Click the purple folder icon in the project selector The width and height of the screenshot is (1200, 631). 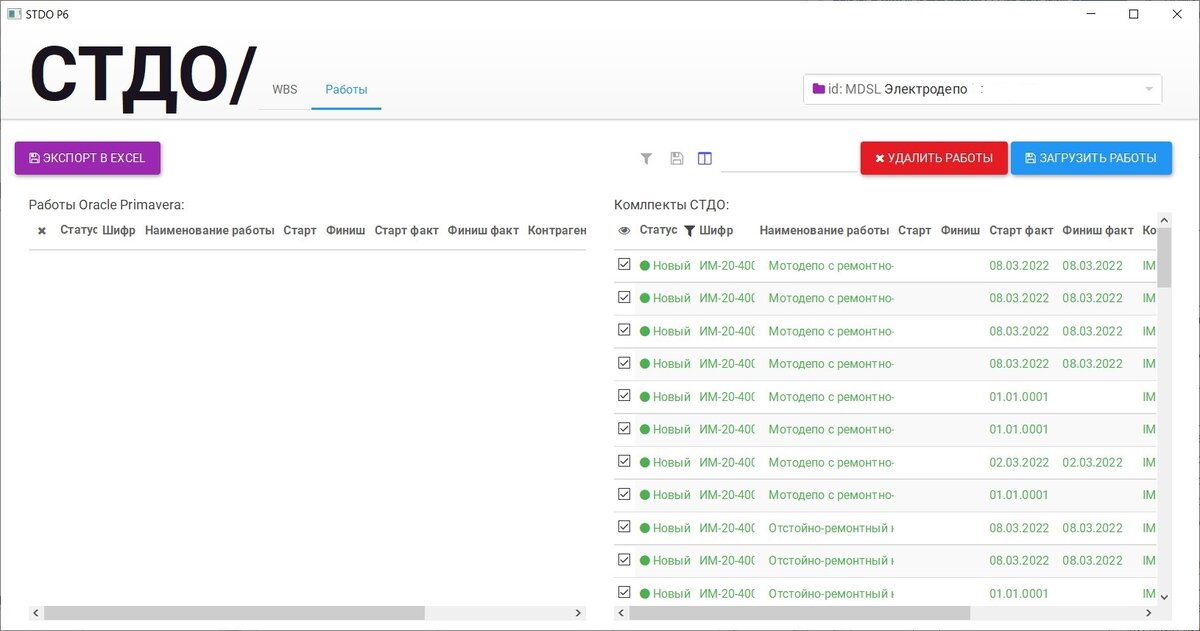(x=819, y=89)
